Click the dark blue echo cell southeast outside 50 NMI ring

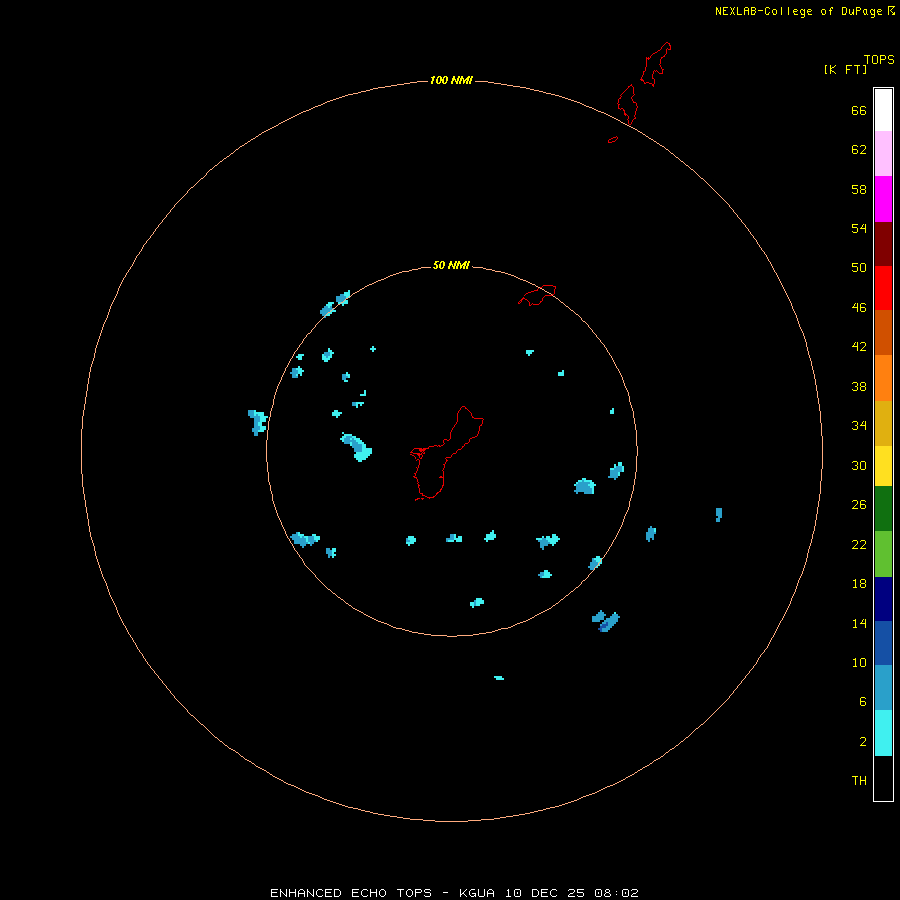tap(606, 622)
